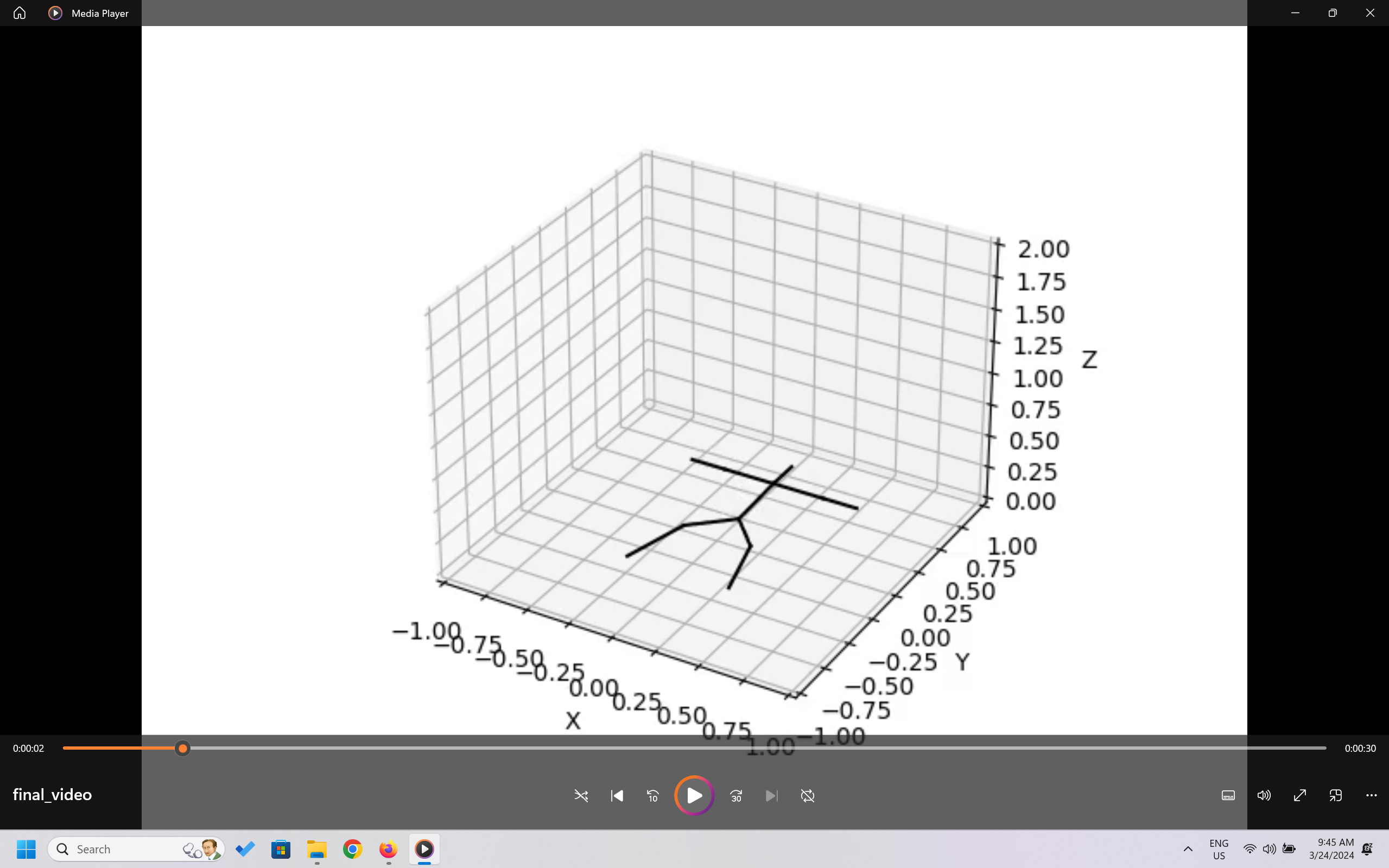Open subtitles and captions options
Viewport: 1389px width, 868px height.
[x=1228, y=796]
